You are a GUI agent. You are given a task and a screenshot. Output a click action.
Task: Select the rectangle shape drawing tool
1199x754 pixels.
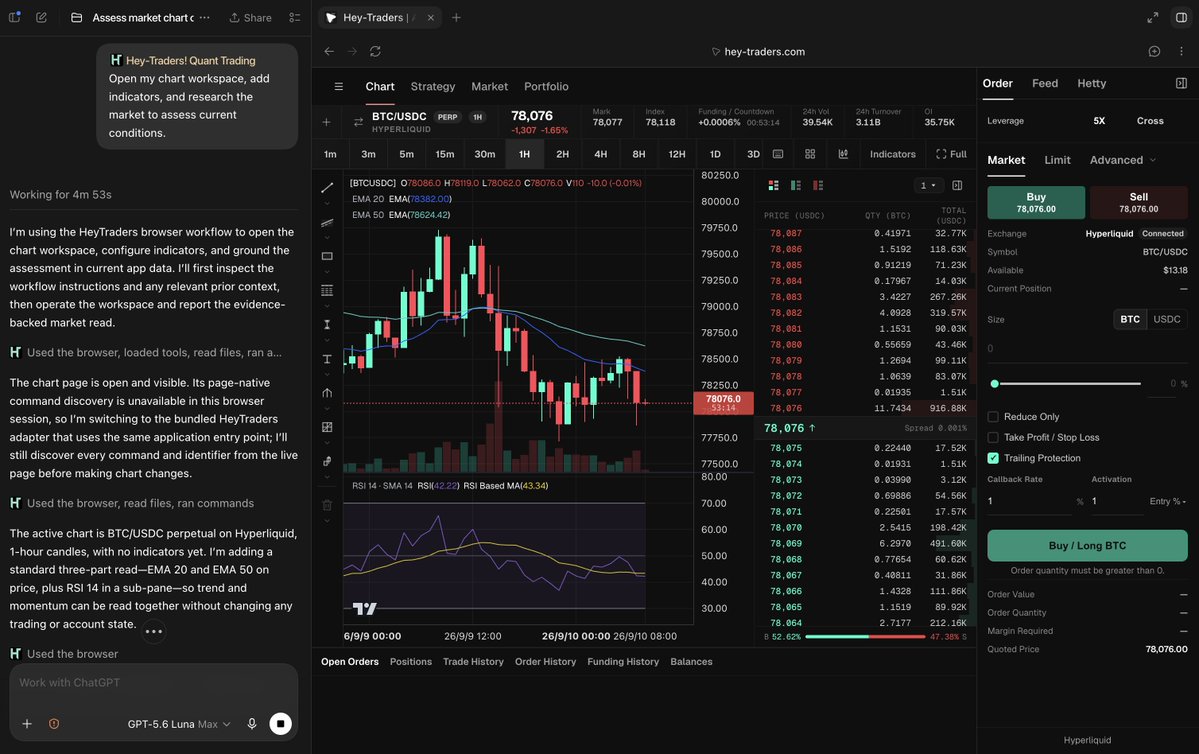(327, 256)
